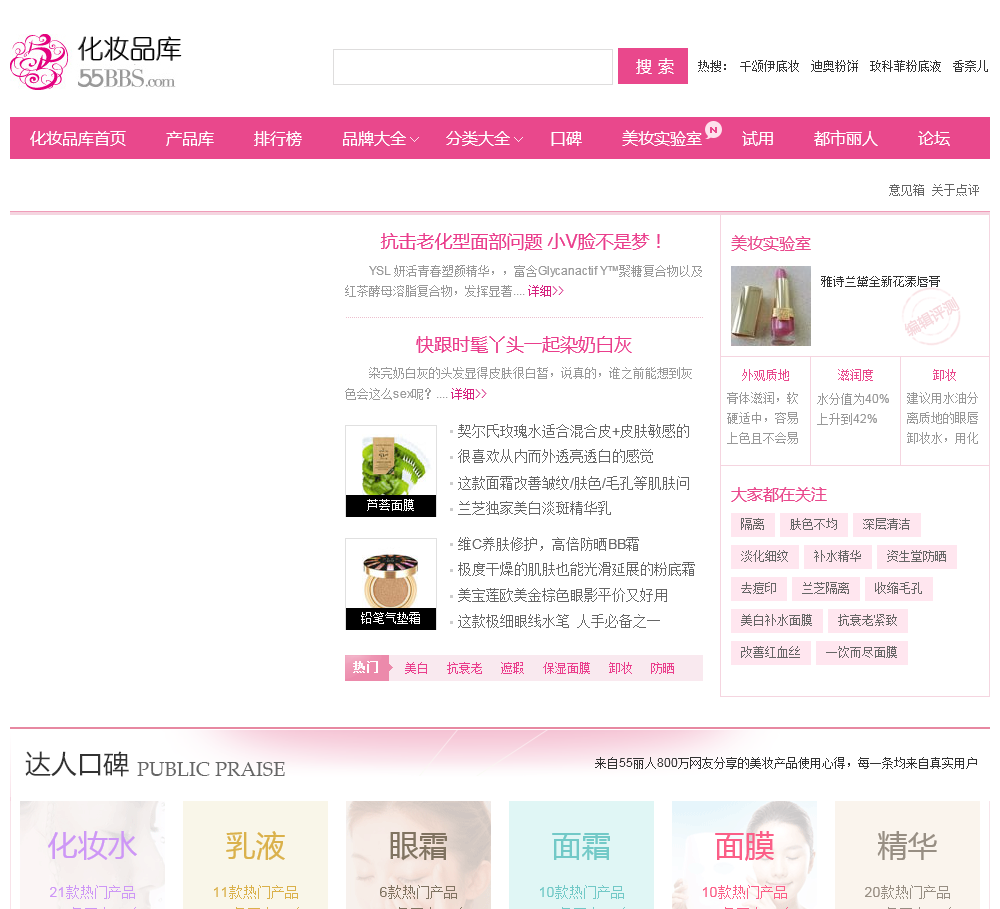Open headline 快跟时髦丫头一起染奶白灰
The height and width of the screenshot is (909, 1000).
(x=524, y=345)
